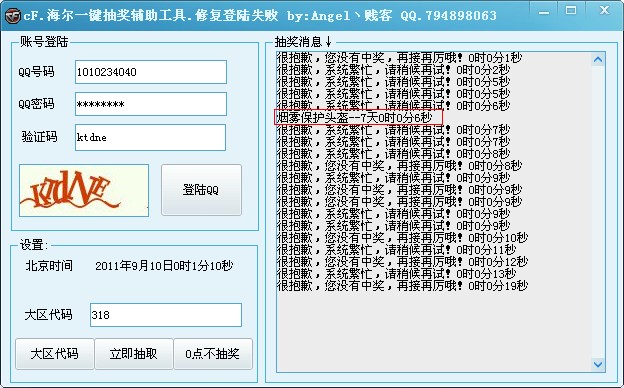Maximize the window
Viewport: 624px width, 388px height.
click(x=571, y=11)
